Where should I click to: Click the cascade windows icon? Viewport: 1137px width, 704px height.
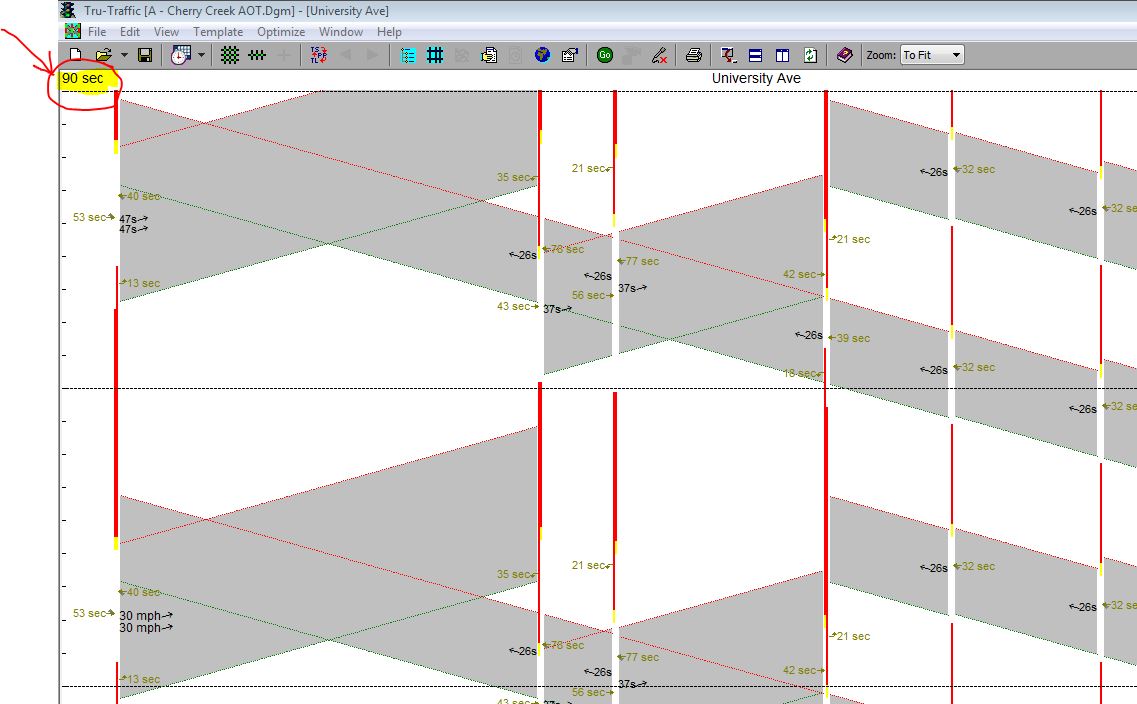[x=729, y=55]
